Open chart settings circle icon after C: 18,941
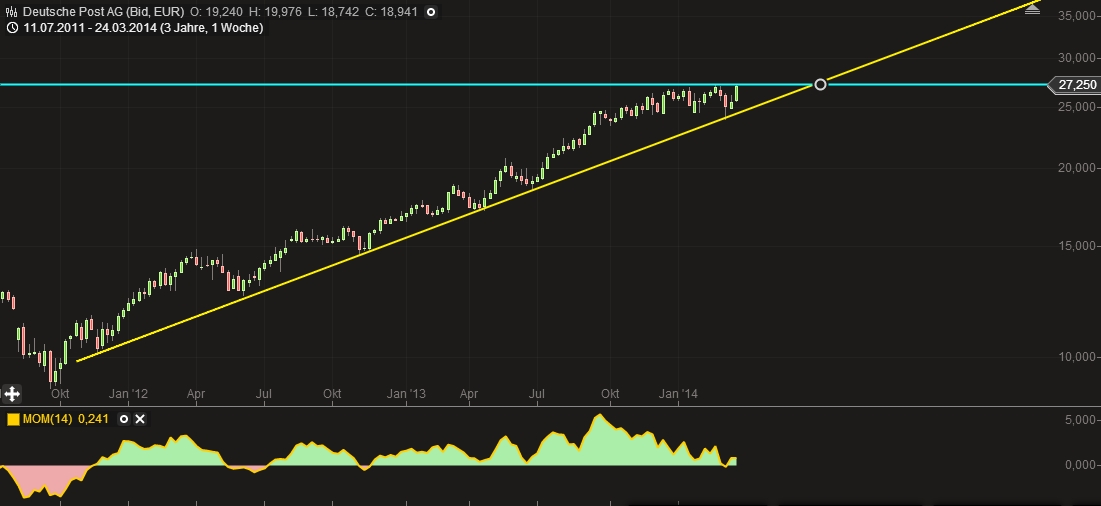The height and width of the screenshot is (506, 1101). 431,12
